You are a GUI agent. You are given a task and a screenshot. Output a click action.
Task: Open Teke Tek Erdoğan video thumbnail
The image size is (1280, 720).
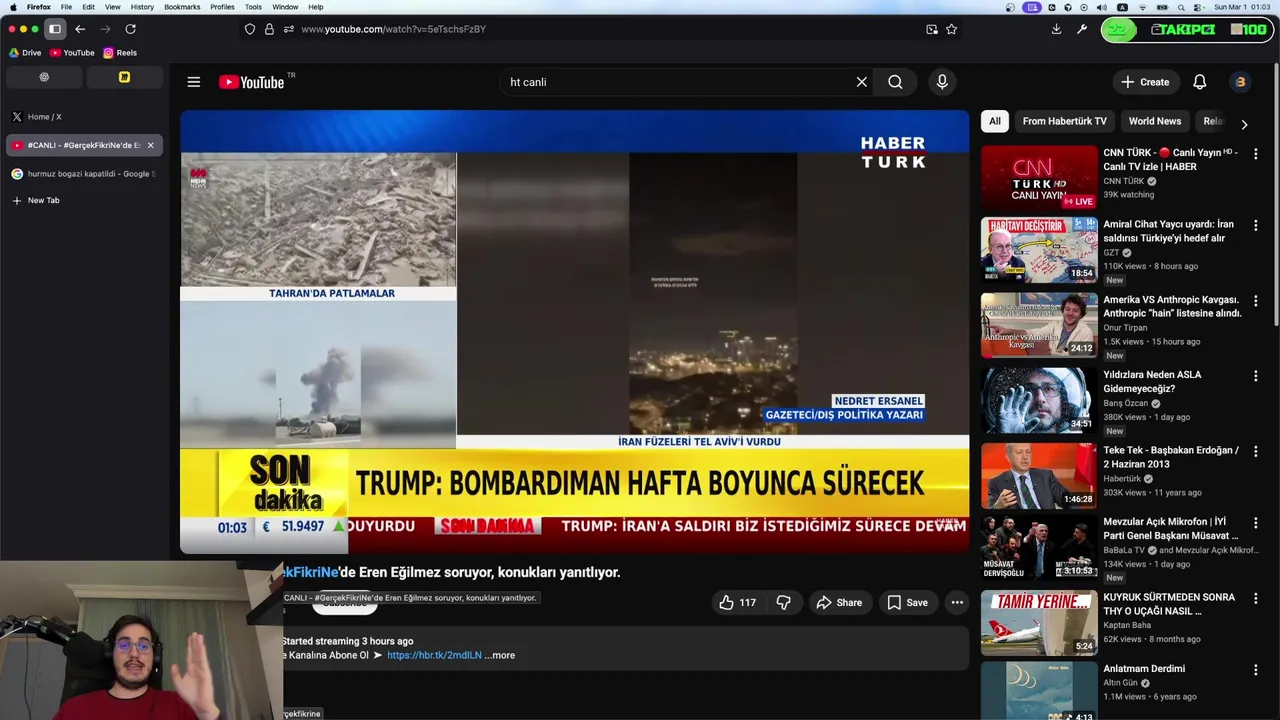[1039, 476]
